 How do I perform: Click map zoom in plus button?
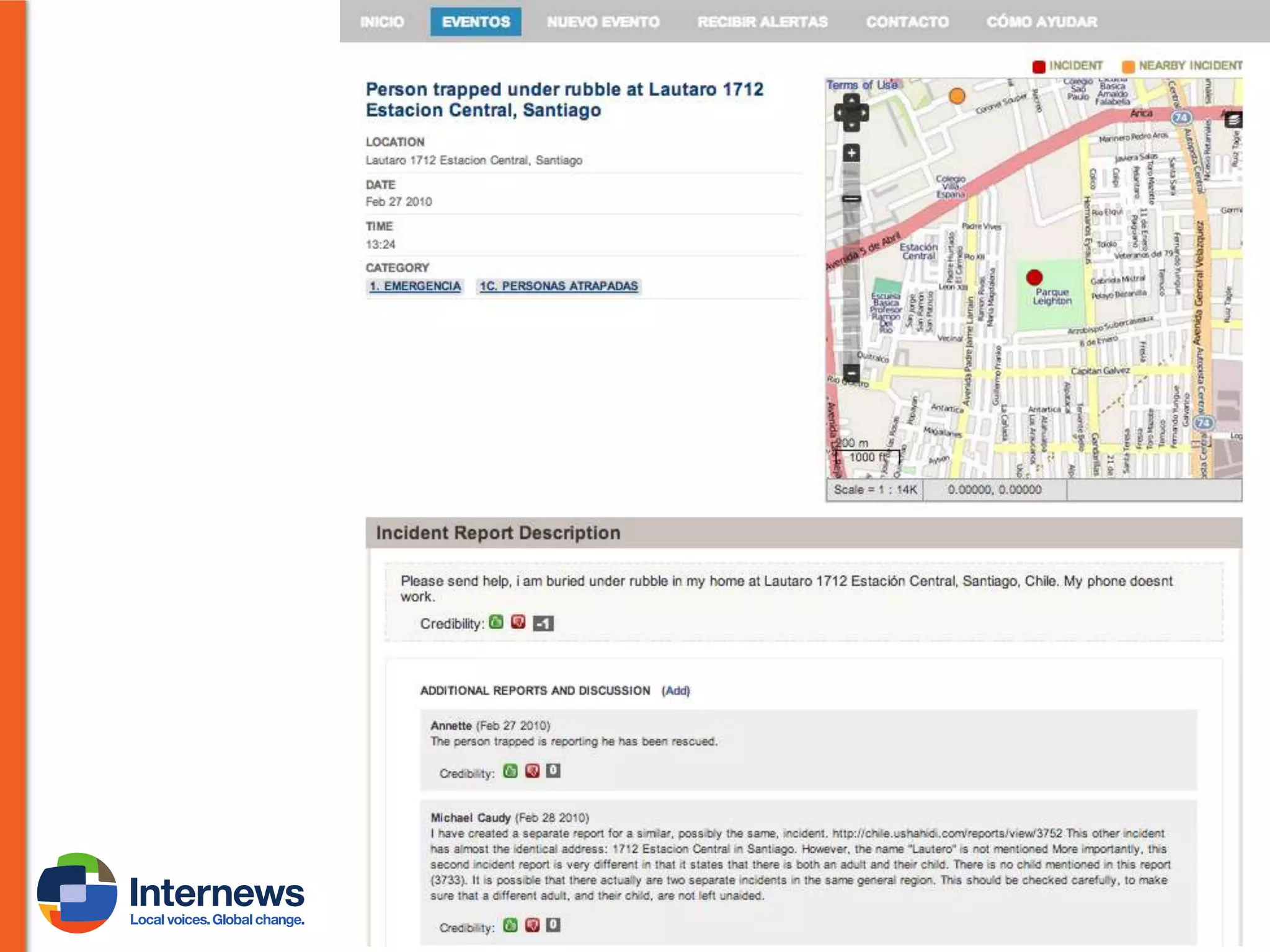click(851, 153)
